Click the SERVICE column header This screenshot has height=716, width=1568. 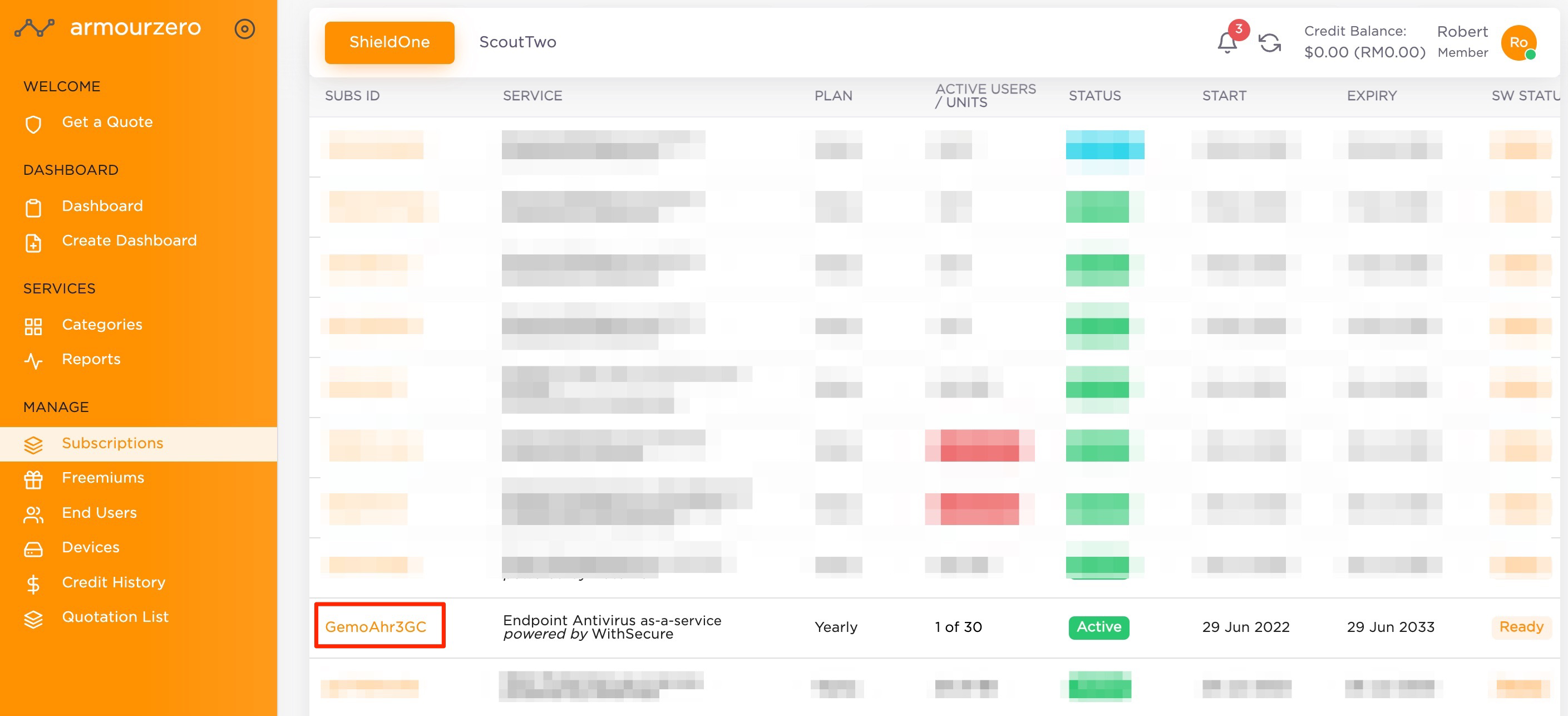(532, 96)
